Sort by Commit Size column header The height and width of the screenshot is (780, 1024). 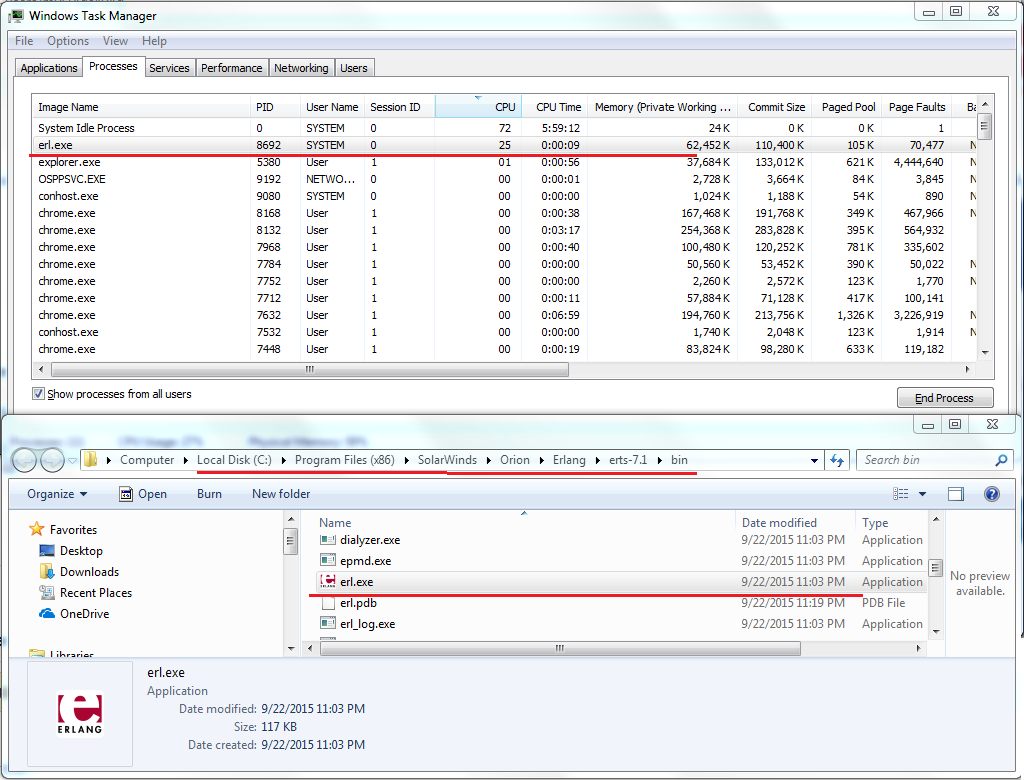[773, 107]
